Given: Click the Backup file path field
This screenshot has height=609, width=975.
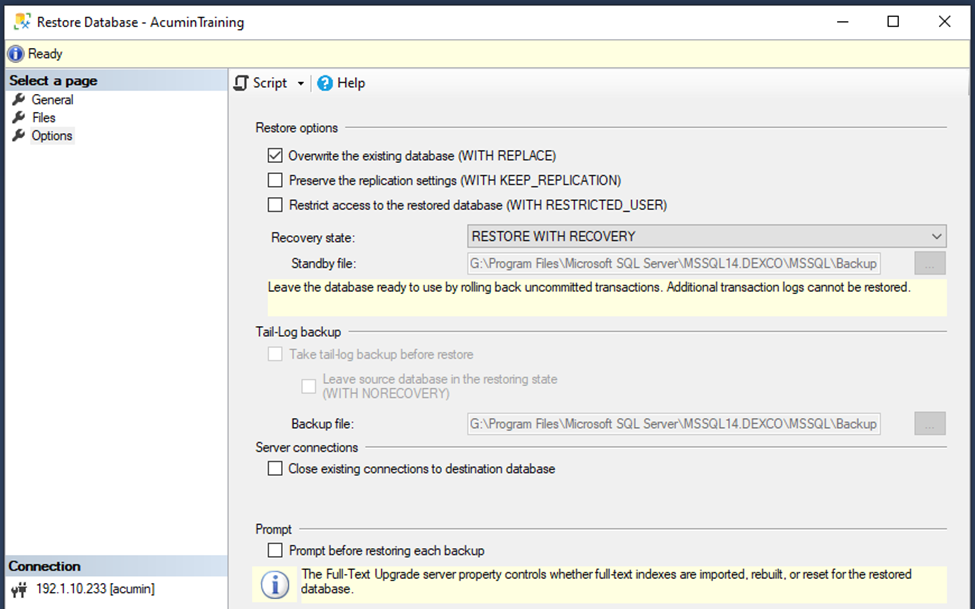Looking at the screenshot, I should pos(673,424).
